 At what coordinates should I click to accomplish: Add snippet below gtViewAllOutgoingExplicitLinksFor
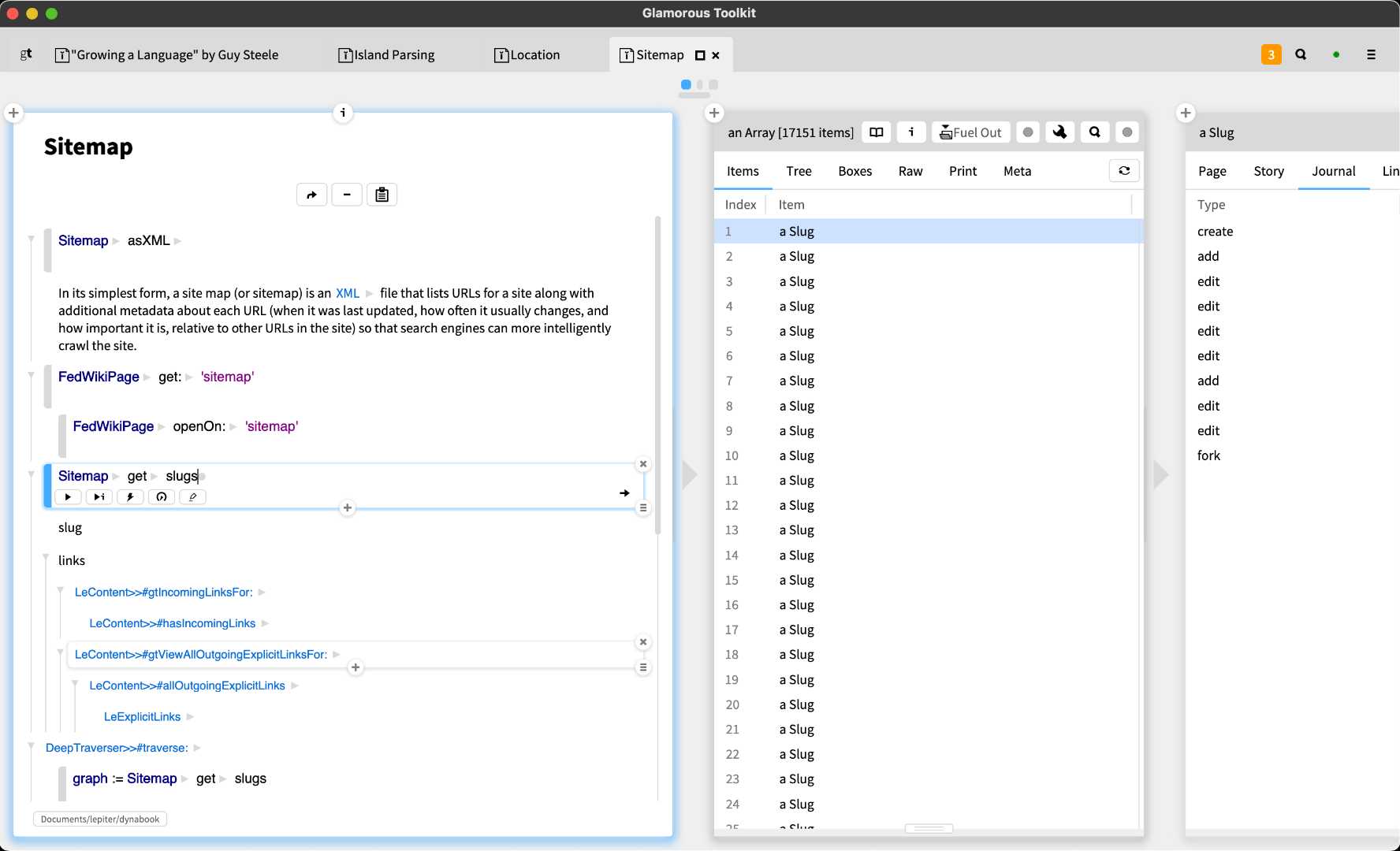(356, 667)
